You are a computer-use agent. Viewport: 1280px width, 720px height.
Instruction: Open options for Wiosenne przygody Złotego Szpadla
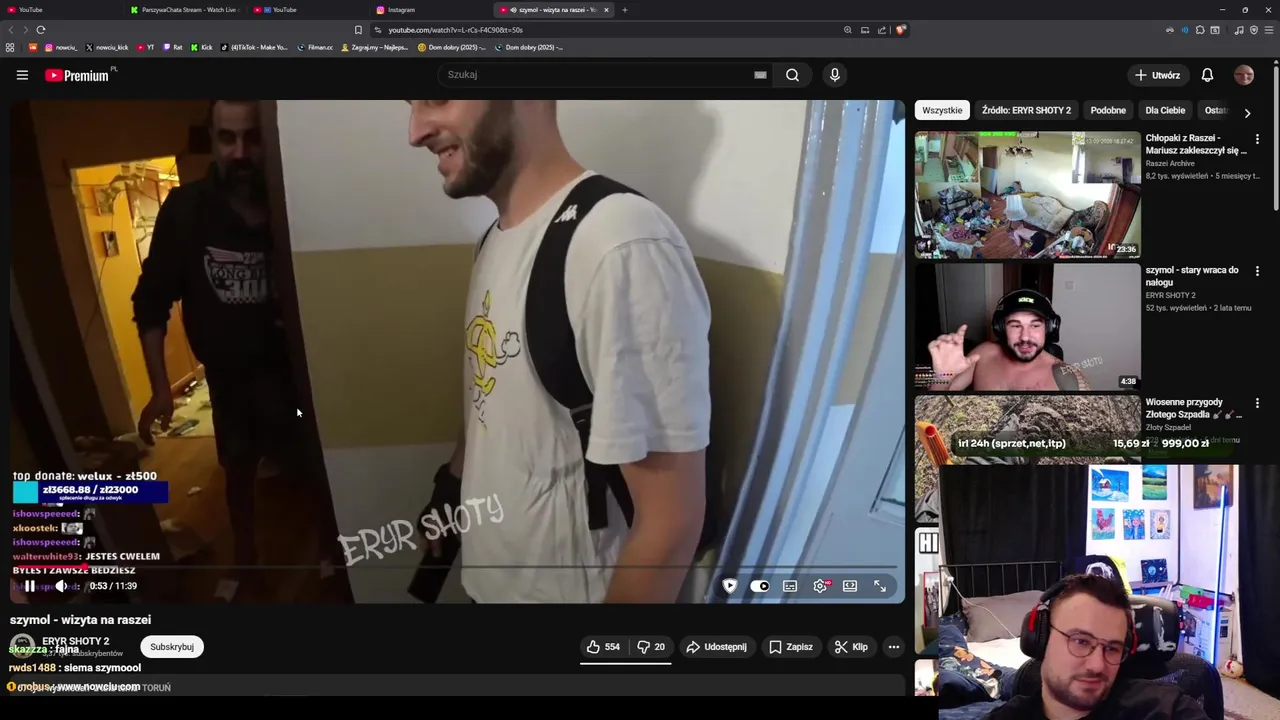pyautogui.click(x=1257, y=403)
